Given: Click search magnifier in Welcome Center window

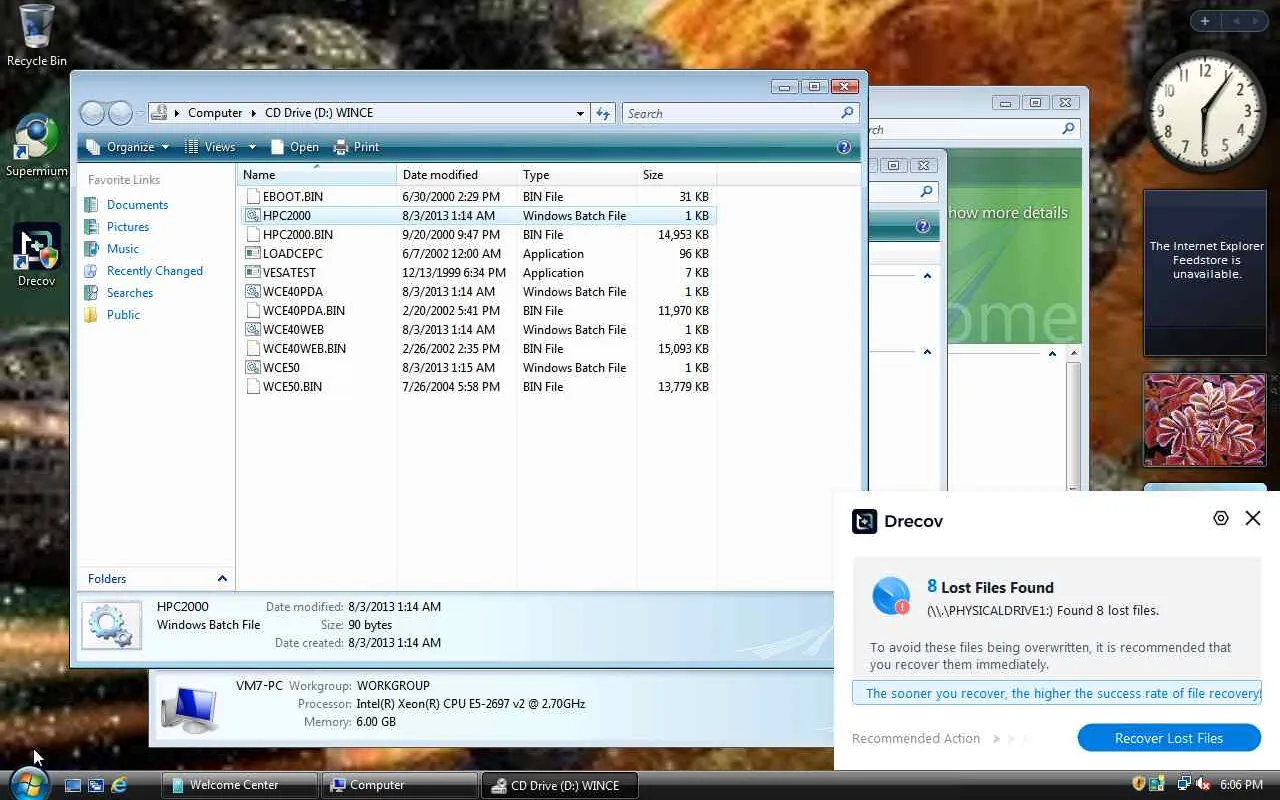Looking at the screenshot, I should coord(1068,129).
